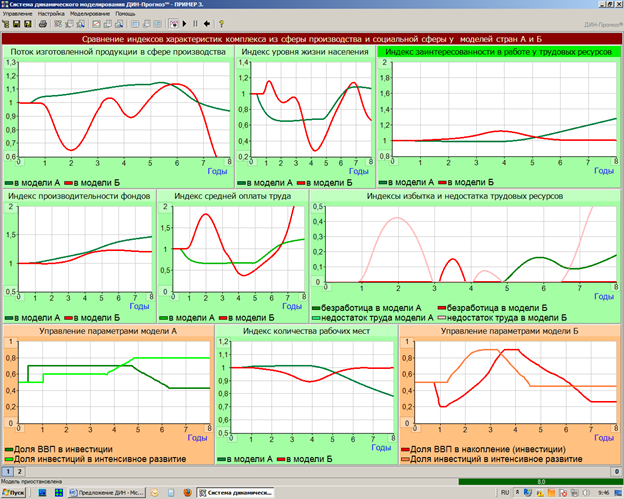Viewport: 624px width, 499px height.
Task: Pause the simulation using the pause icon
Action: pos(197,23)
